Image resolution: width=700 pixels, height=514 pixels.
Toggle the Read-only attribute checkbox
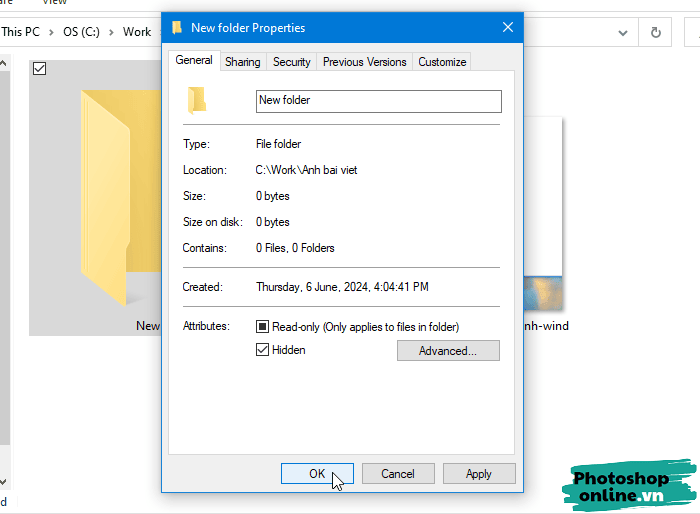[x=263, y=327]
